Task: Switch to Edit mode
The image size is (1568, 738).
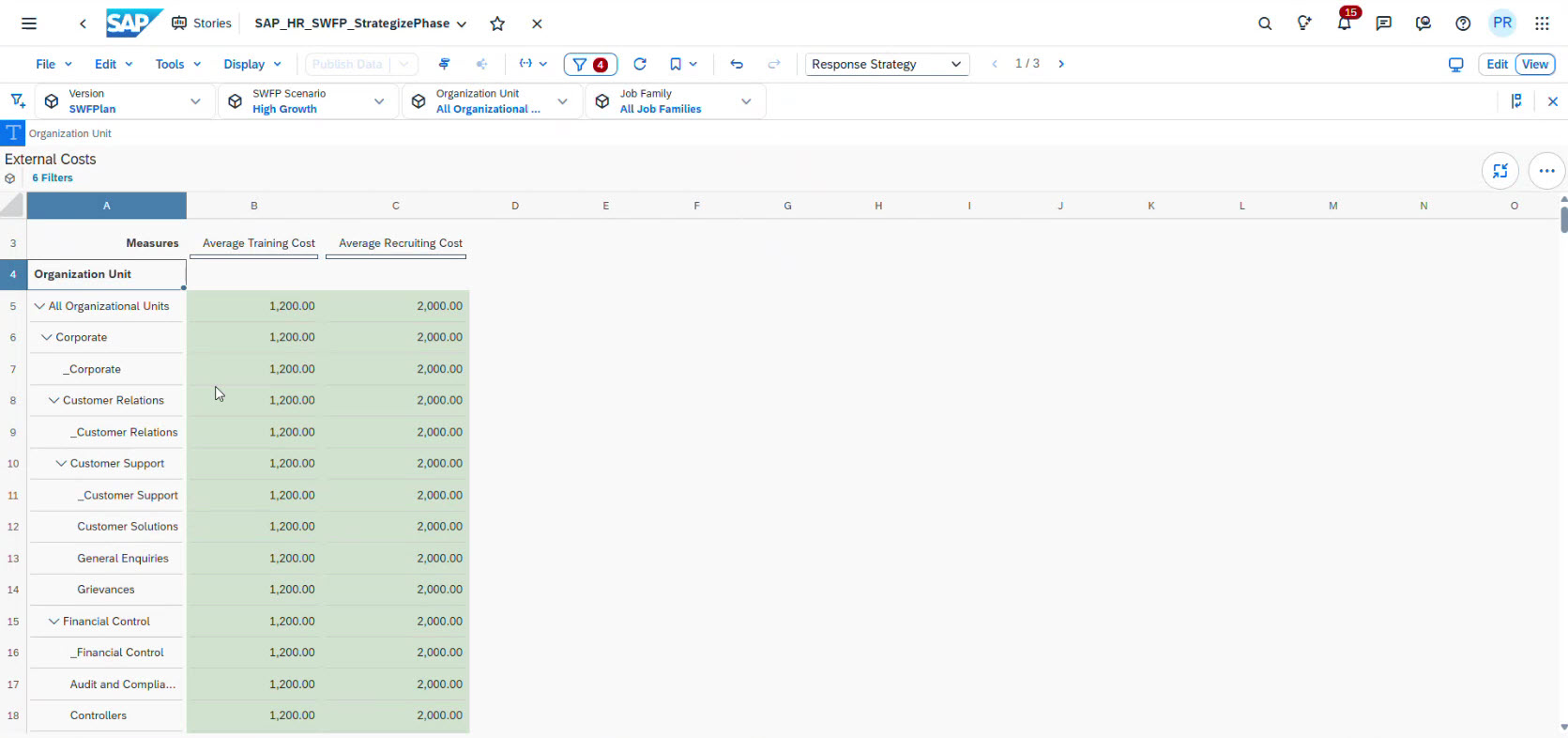Action: 1497,64
